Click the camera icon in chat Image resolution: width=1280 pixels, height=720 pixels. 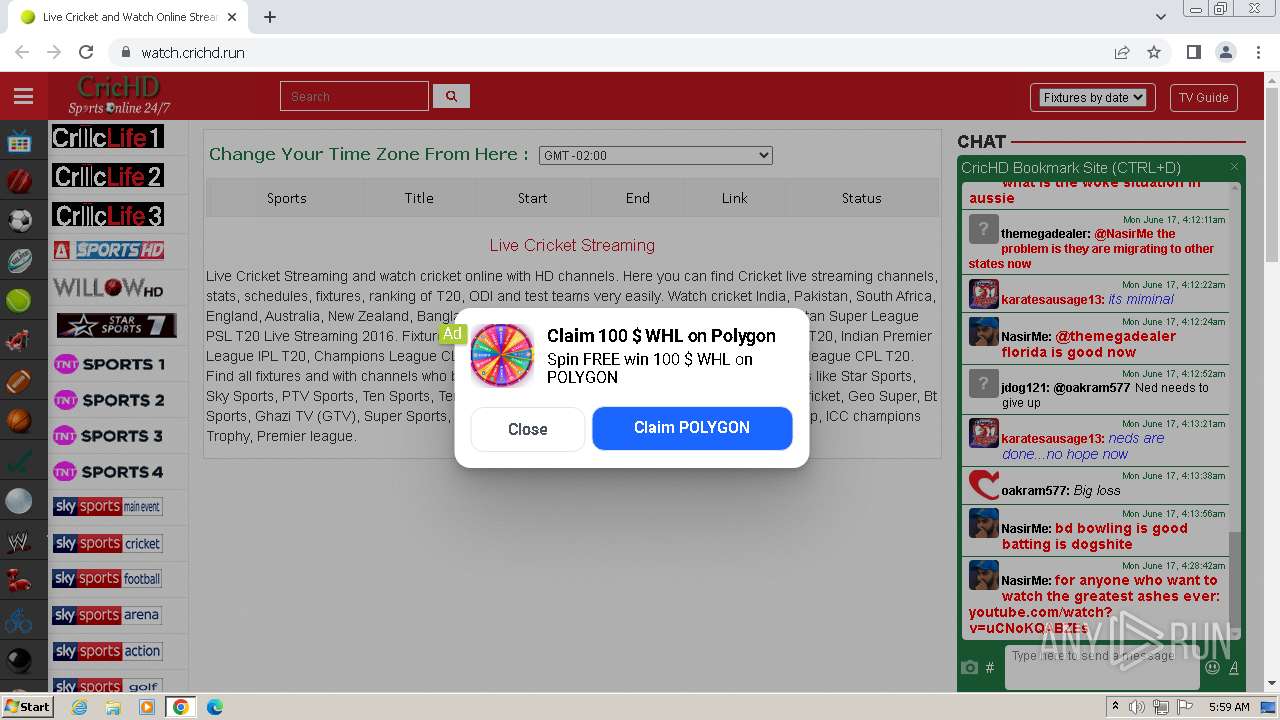969,667
